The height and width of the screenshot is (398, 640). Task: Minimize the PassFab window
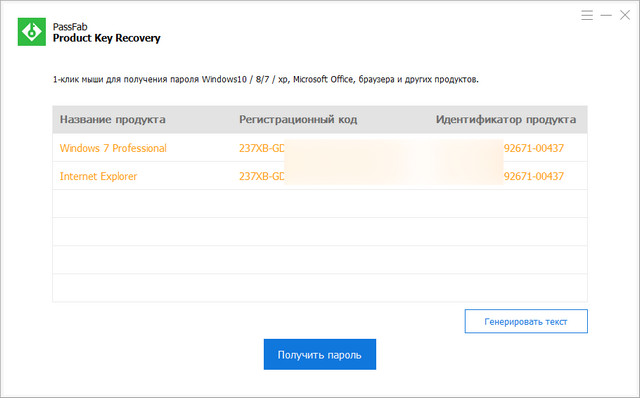coord(606,16)
